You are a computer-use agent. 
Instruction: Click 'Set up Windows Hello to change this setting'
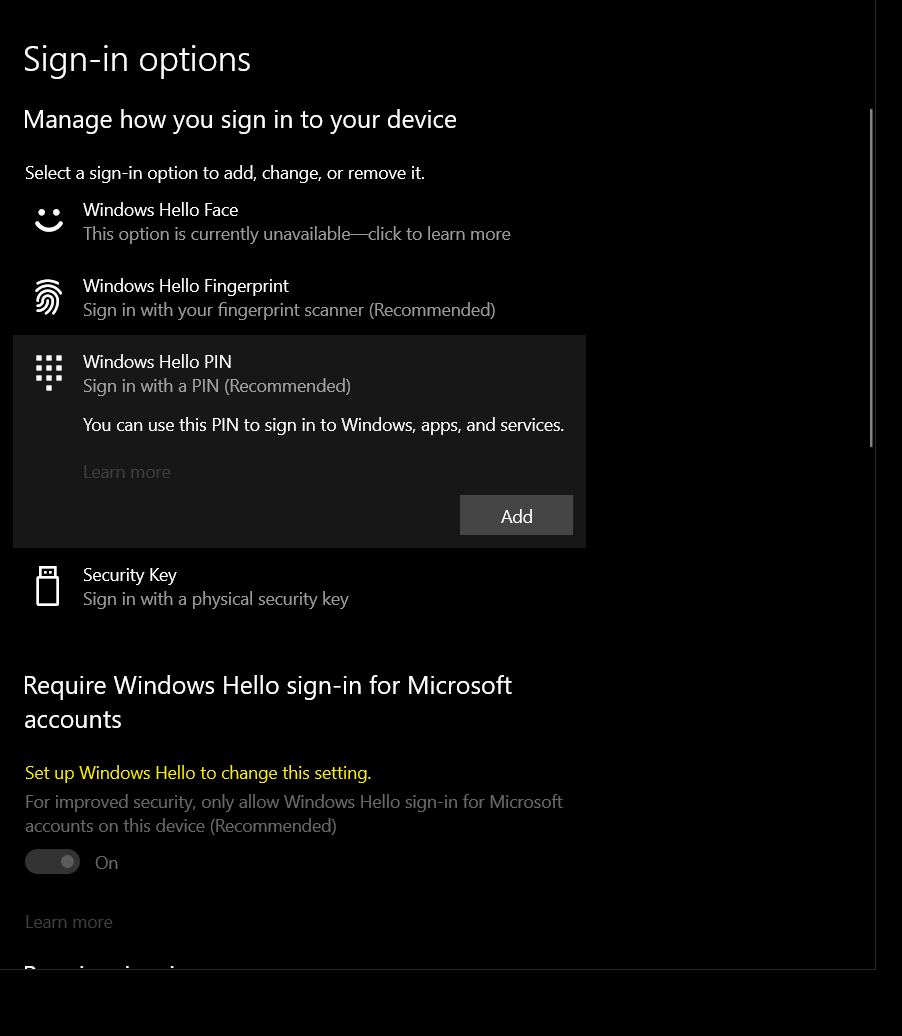click(198, 773)
